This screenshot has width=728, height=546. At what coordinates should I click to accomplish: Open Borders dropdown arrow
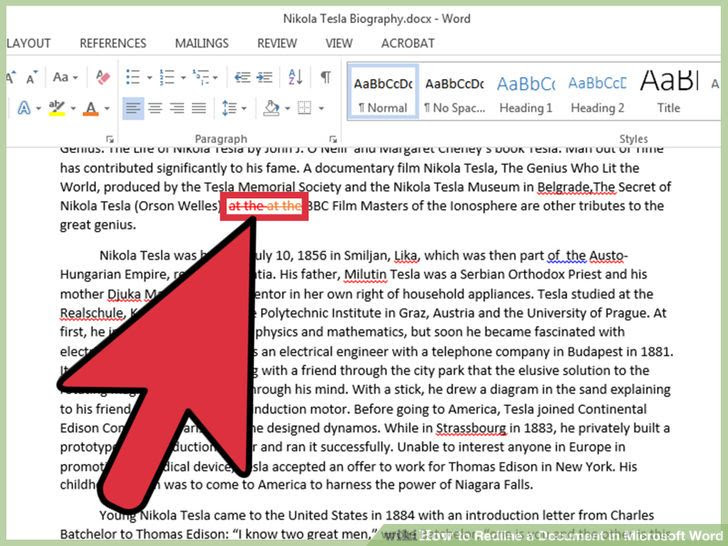click(x=321, y=109)
